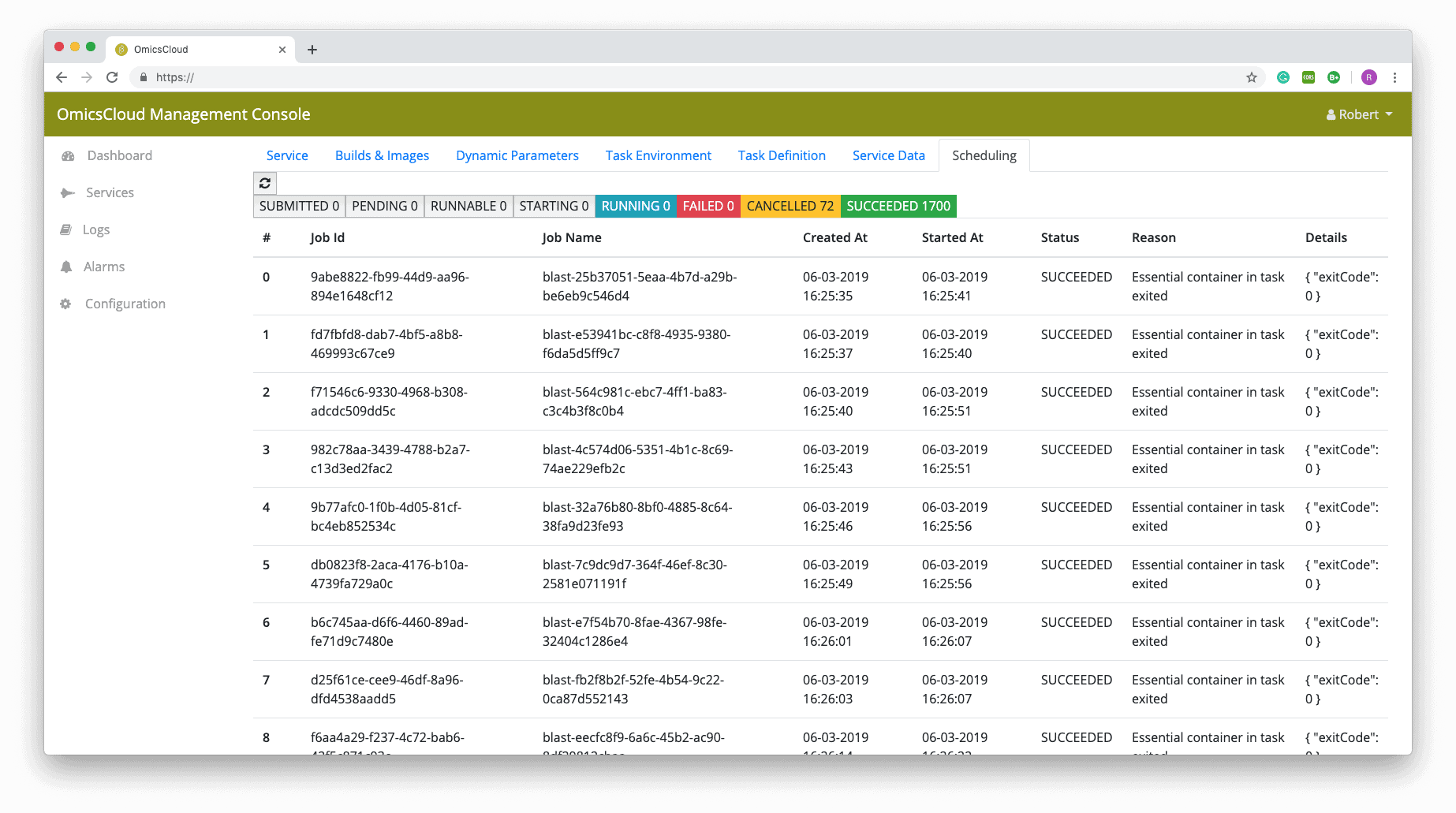1456x813 pixels.
Task: Click the green B+ extension icon
Action: coord(1334,77)
